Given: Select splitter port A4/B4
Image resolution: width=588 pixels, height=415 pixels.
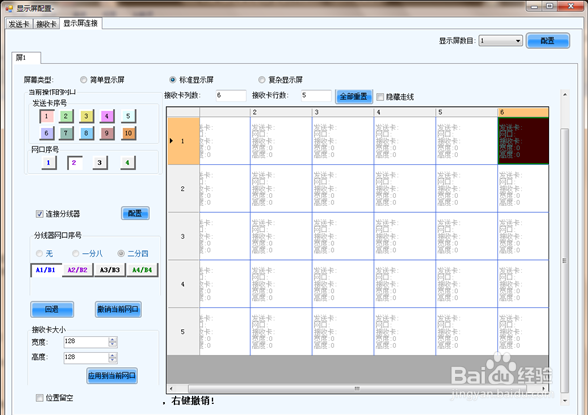Looking at the screenshot, I should (x=142, y=270).
